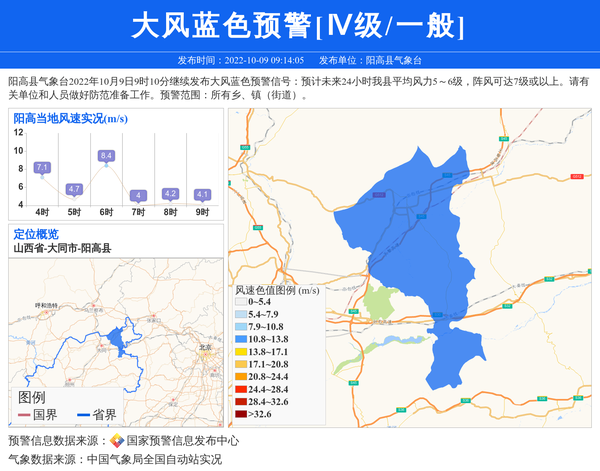Click the 8.4 data marker at 6时
Screen dimensions: 600x471
tap(106, 156)
